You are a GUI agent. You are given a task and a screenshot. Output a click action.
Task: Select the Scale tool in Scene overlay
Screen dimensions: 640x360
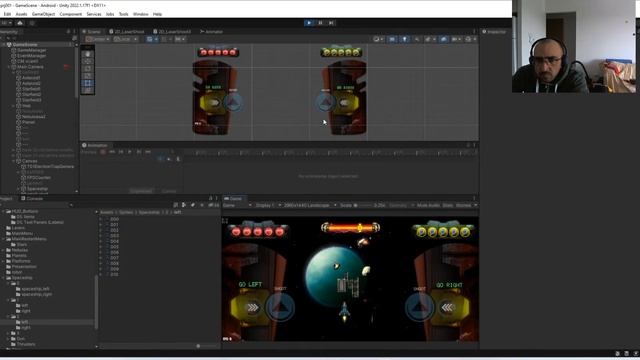88,76
